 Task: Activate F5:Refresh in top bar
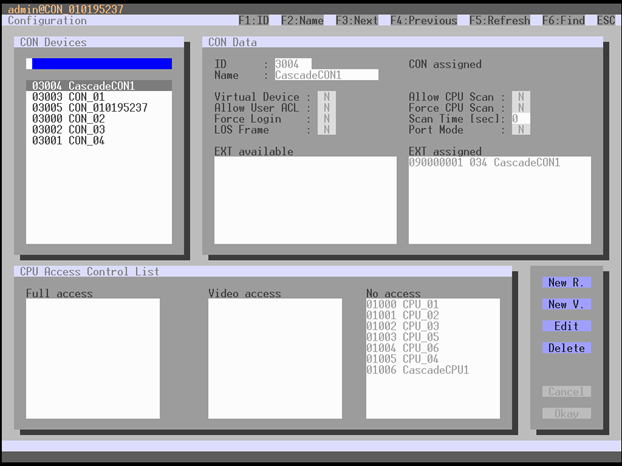[499, 20]
